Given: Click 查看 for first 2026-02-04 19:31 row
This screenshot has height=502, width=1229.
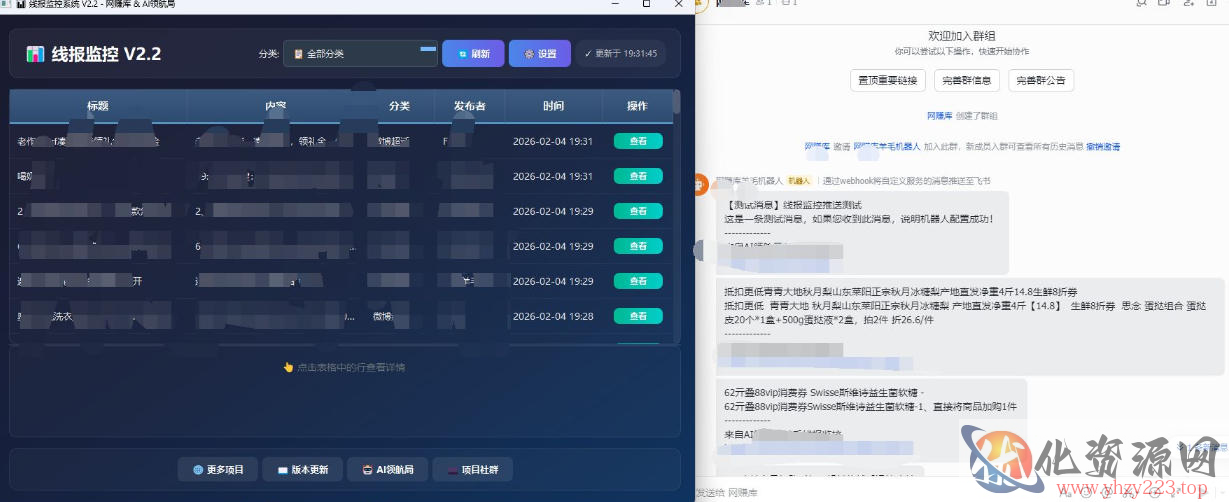Looking at the screenshot, I should (x=638, y=142).
